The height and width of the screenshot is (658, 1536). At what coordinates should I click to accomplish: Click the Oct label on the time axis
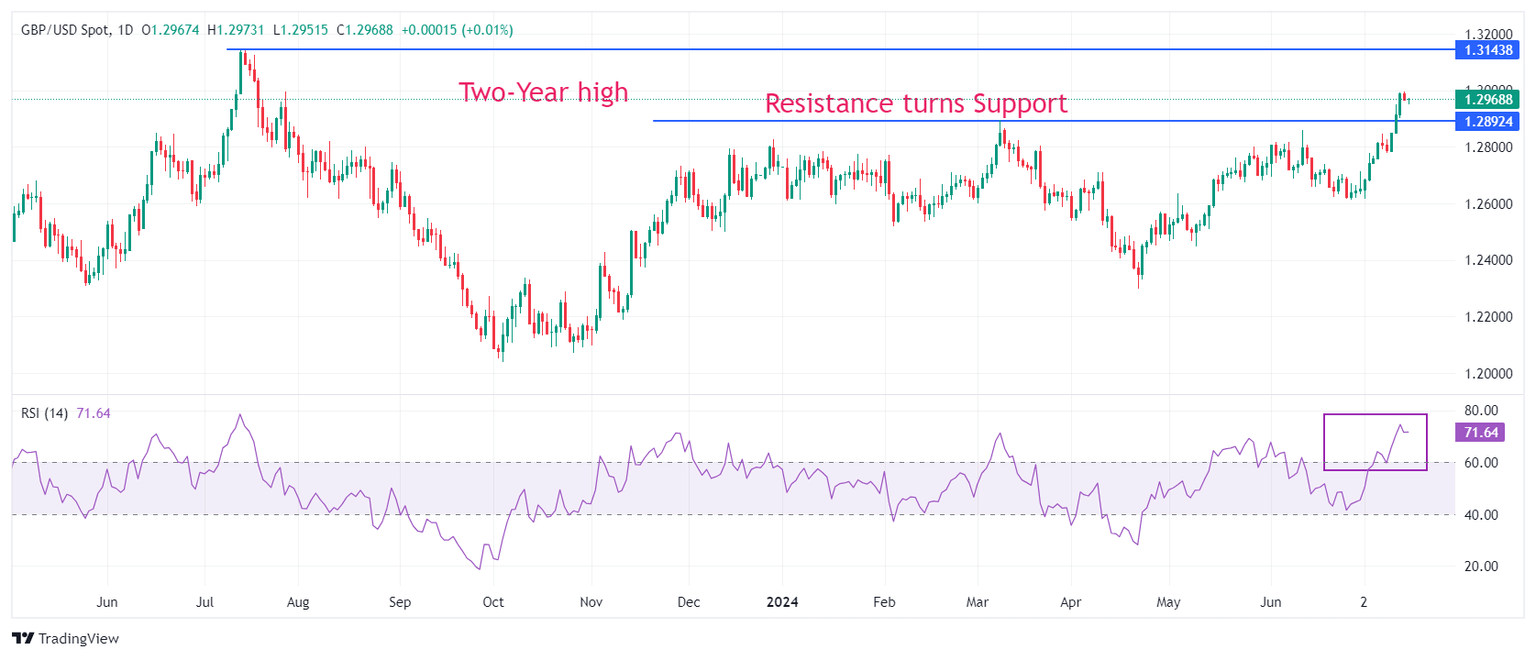tap(493, 603)
